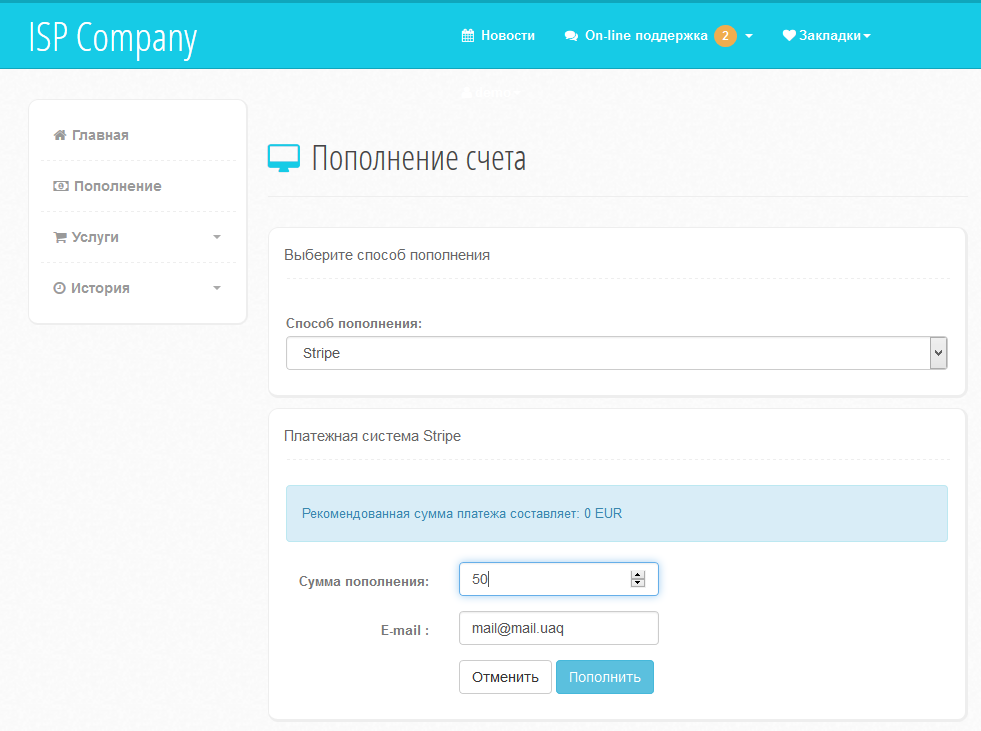Image resolution: width=981 pixels, height=731 pixels.
Task: Expand the Услуги sidebar submenu arrow
Action: click(x=217, y=237)
